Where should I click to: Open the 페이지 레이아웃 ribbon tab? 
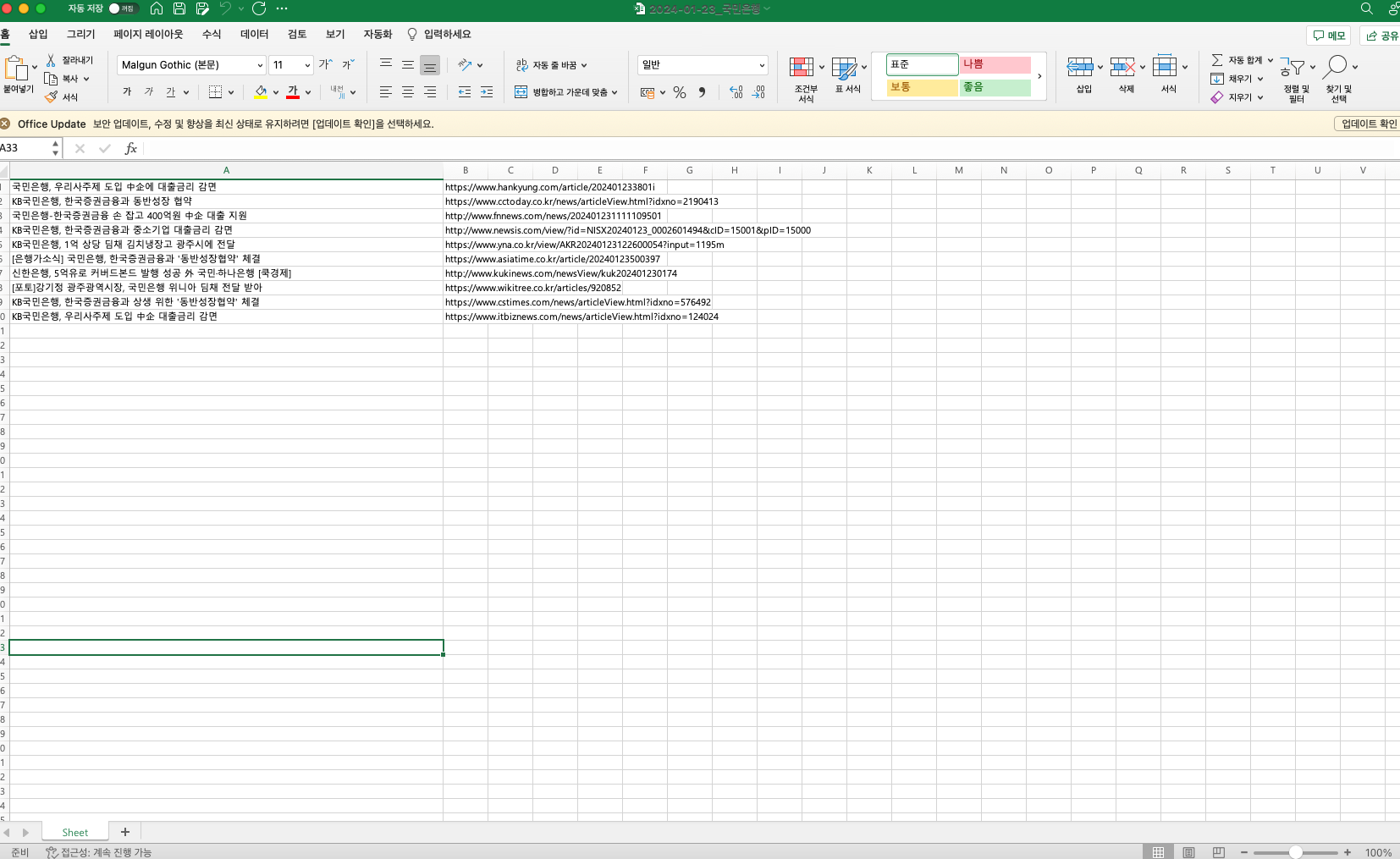coord(148,34)
